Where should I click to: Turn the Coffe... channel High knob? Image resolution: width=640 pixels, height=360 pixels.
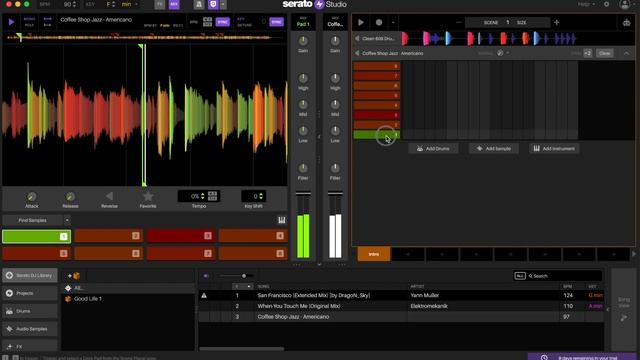point(335,78)
